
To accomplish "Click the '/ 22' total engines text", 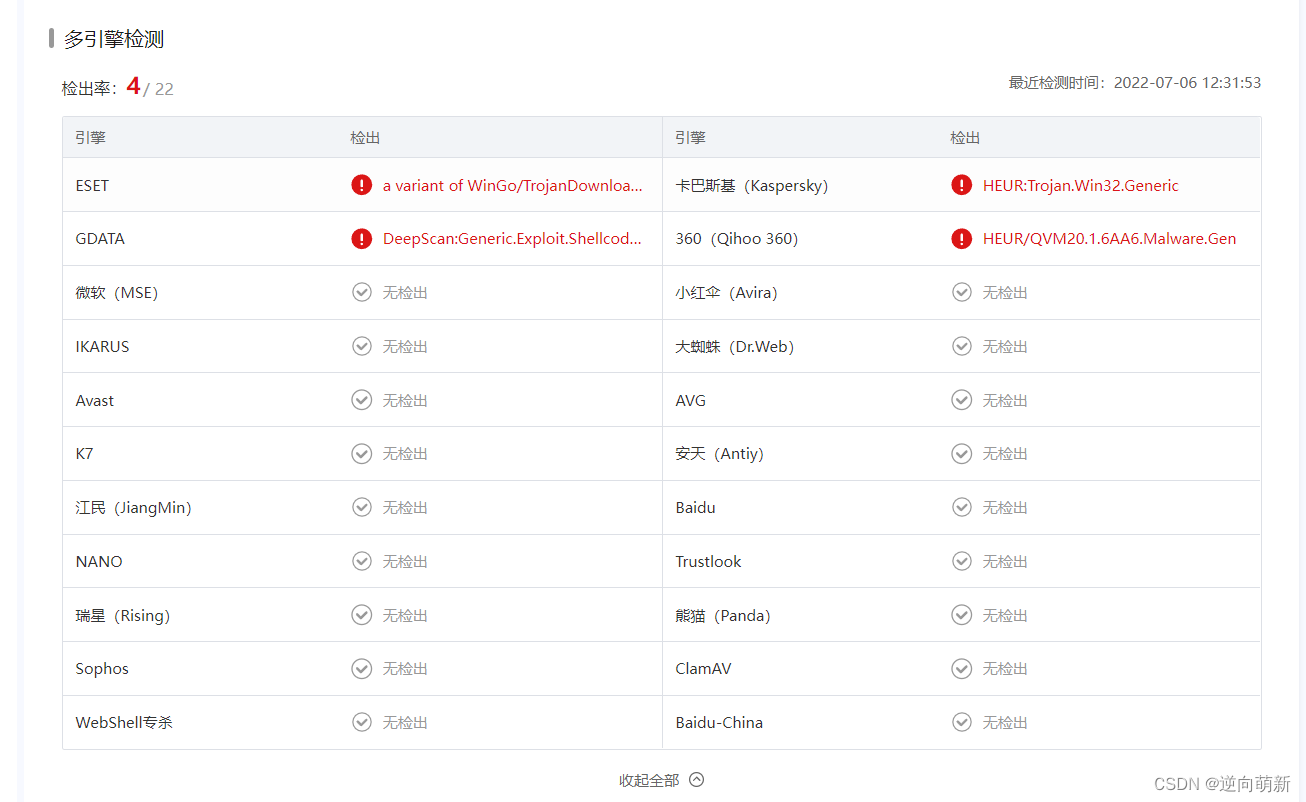I will point(159,89).
